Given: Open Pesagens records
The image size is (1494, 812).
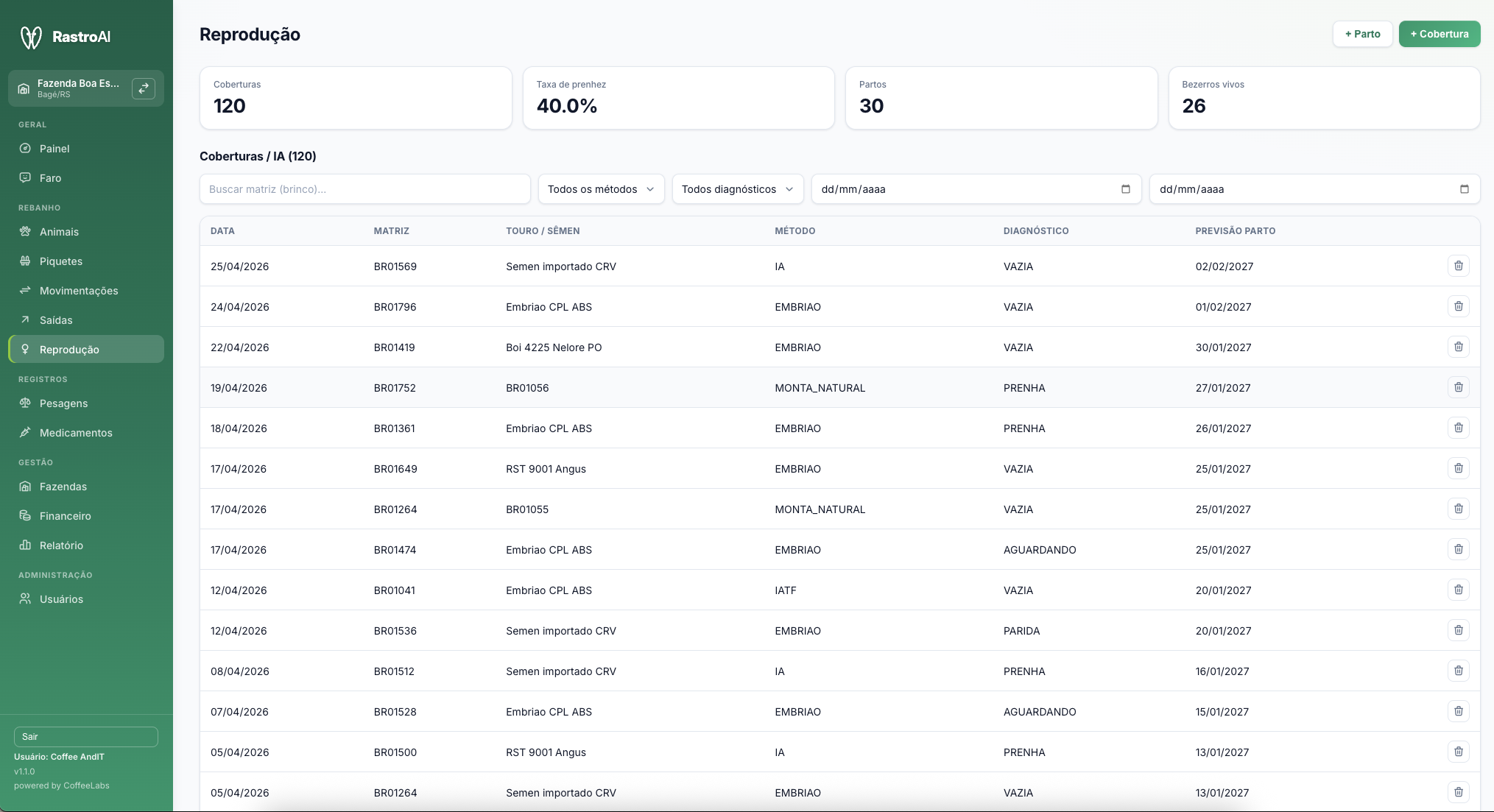Looking at the screenshot, I should coord(86,403).
